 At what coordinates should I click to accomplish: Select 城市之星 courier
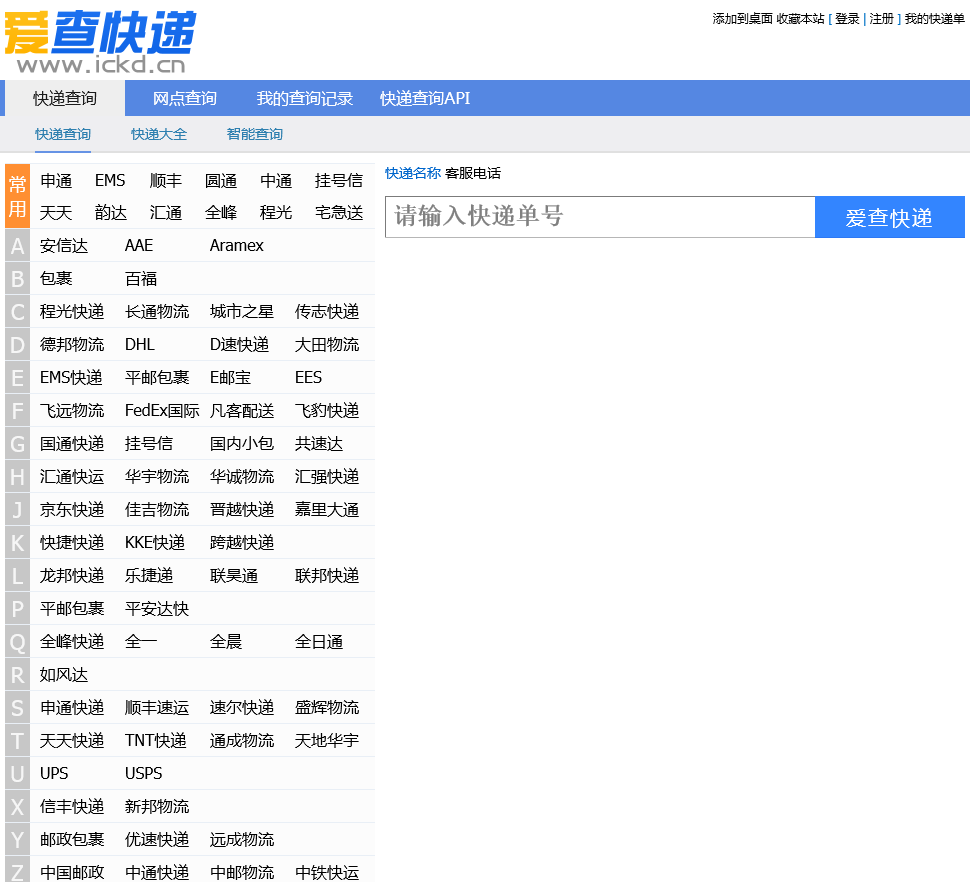[242, 312]
